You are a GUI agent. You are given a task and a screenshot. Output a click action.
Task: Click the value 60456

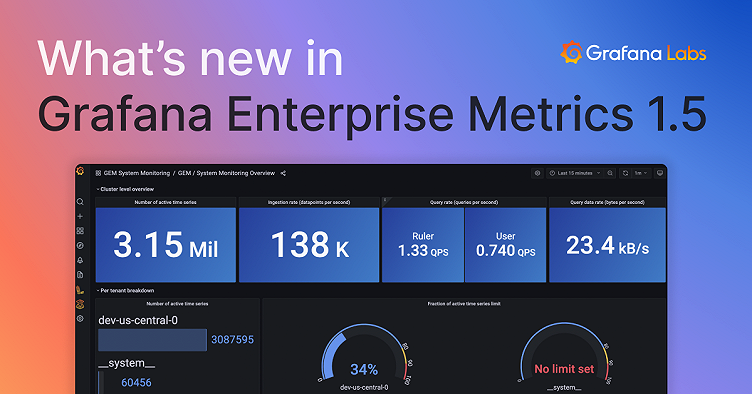pos(136,382)
